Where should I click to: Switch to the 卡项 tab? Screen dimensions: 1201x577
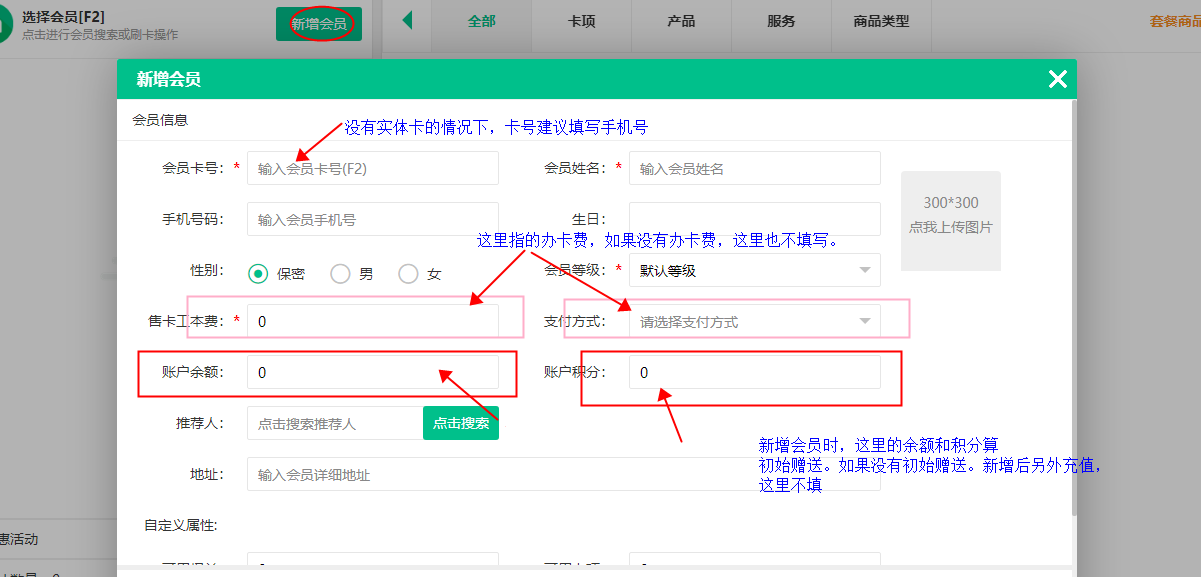click(x=580, y=22)
